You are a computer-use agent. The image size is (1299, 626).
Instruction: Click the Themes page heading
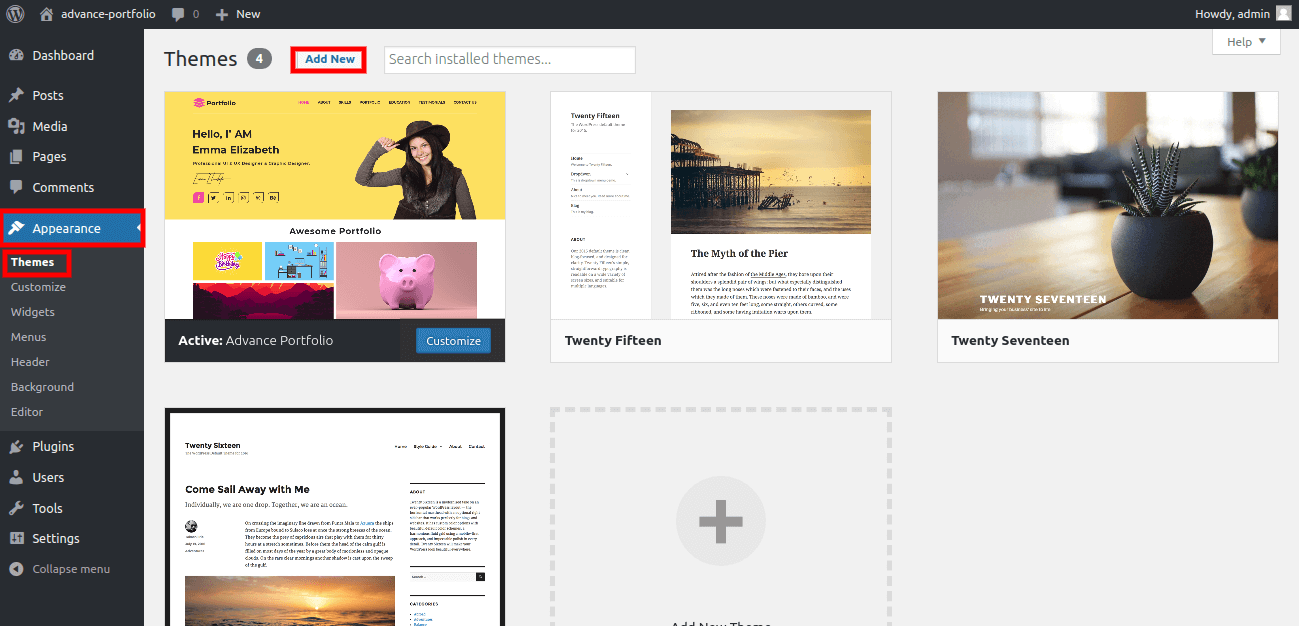[201, 59]
